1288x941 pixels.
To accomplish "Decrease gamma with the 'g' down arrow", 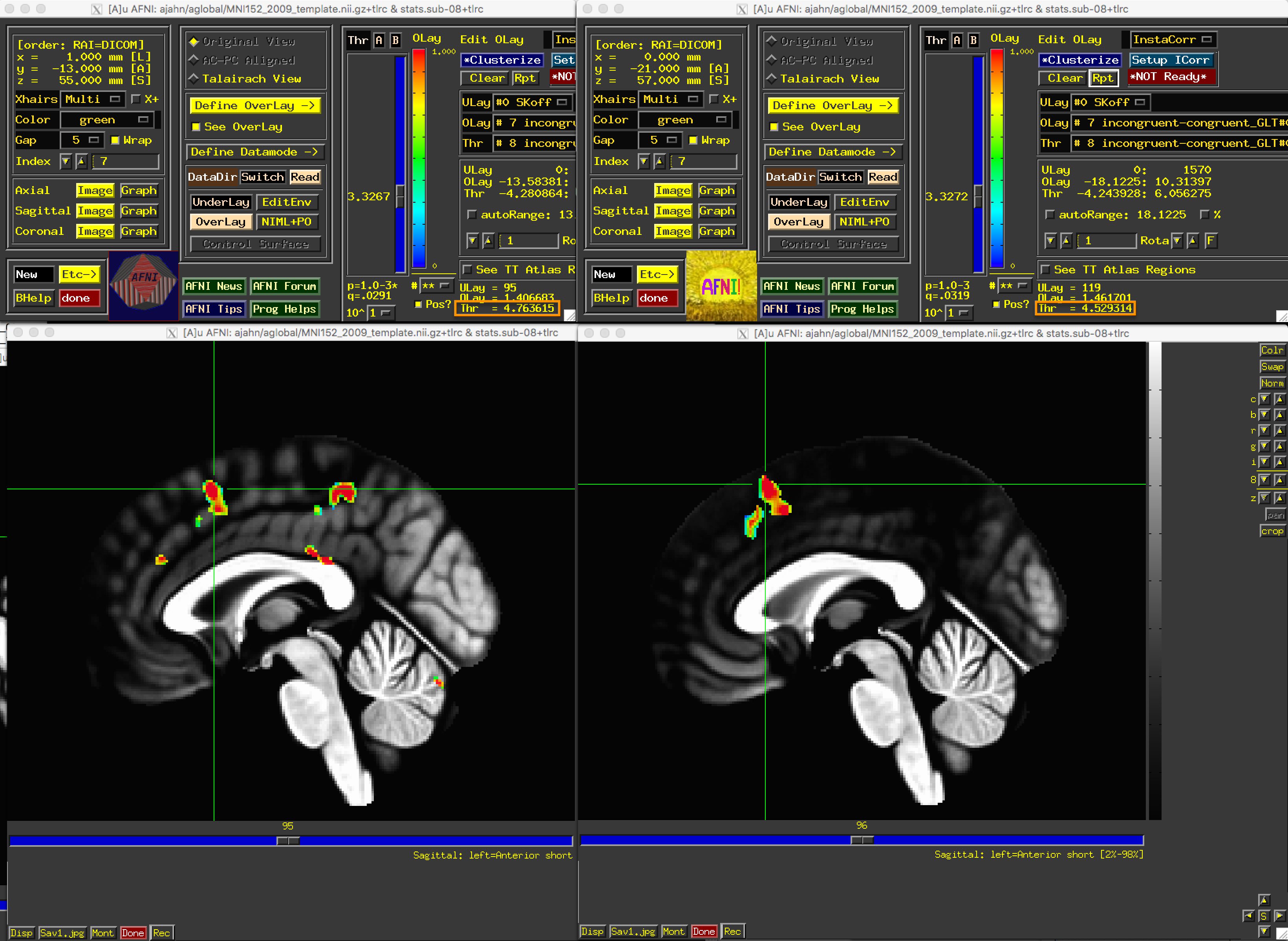I will [x=1264, y=447].
